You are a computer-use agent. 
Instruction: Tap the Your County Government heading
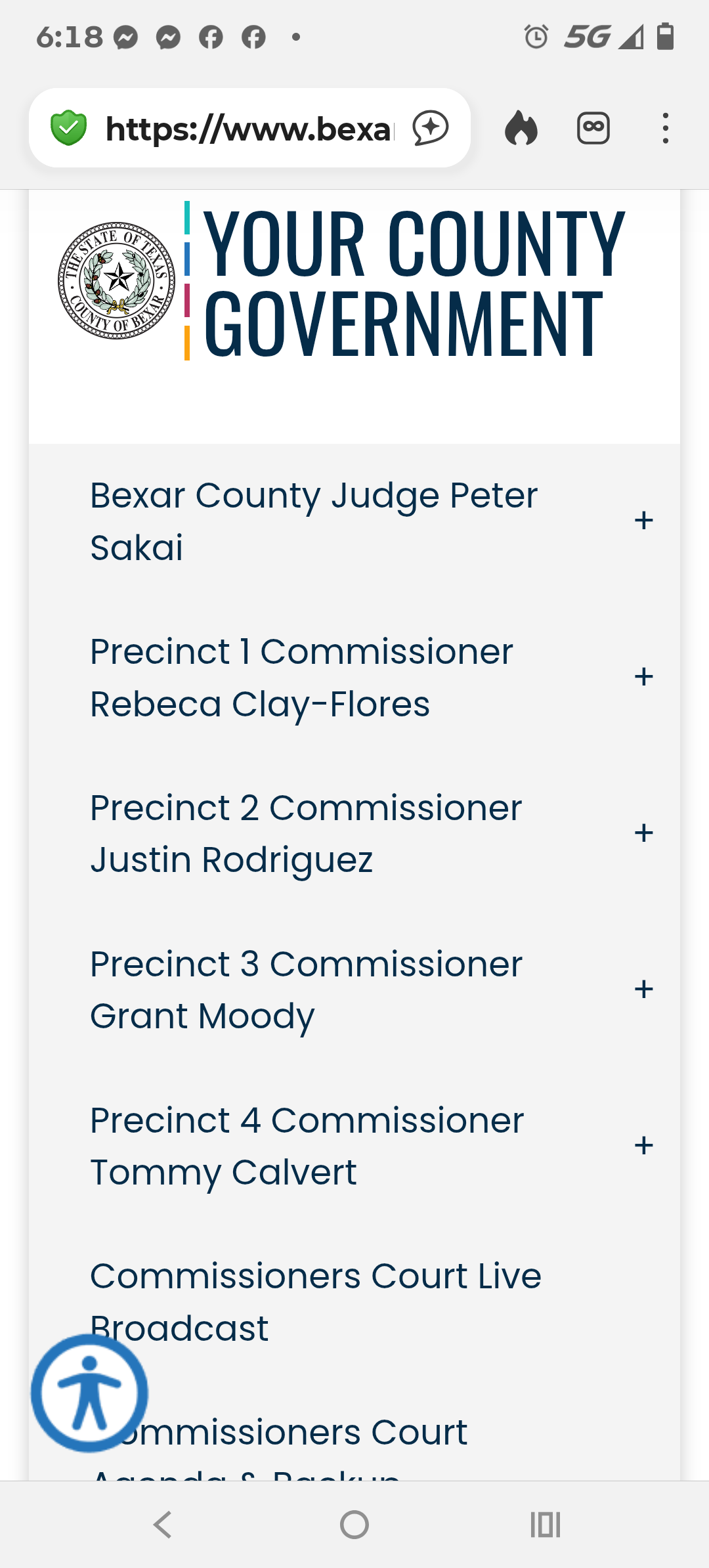pos(414,282)
